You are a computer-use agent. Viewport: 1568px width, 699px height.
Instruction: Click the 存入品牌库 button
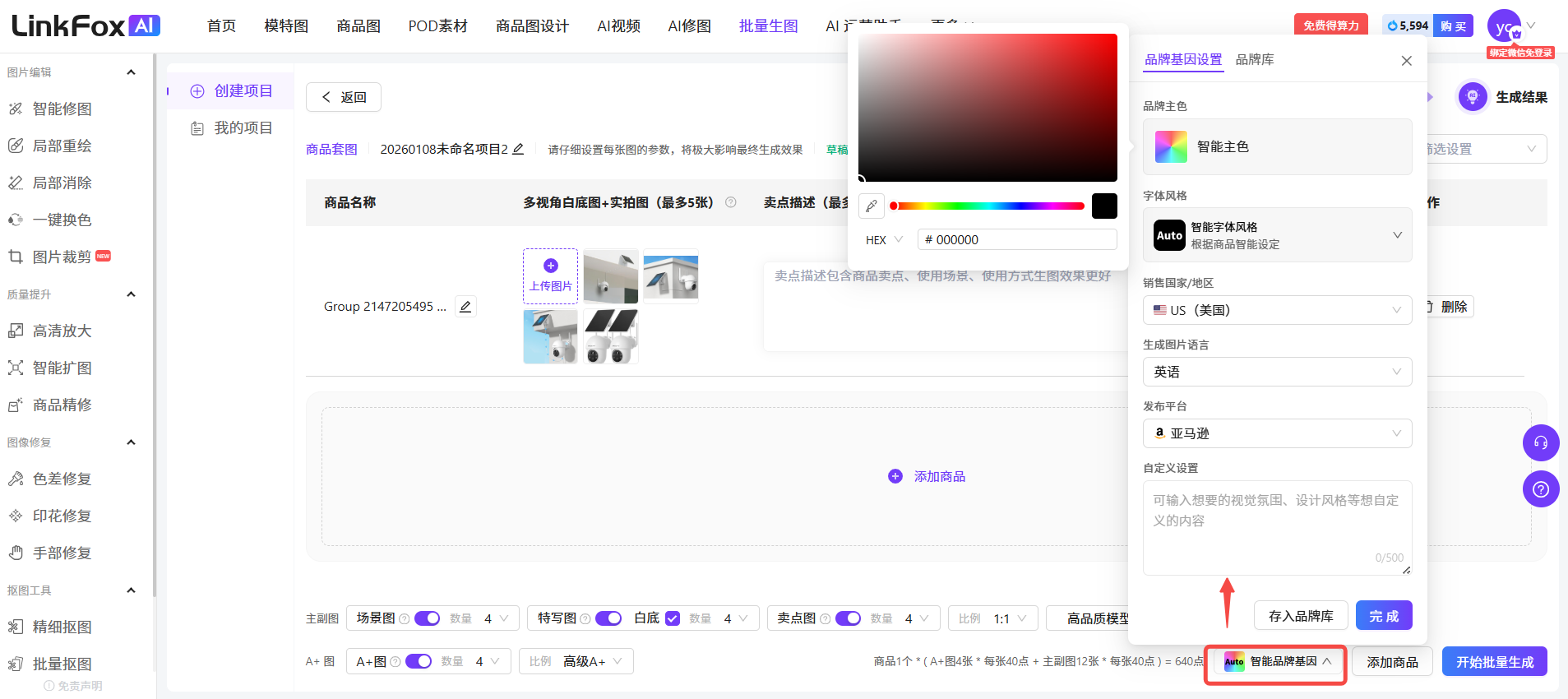click(x=1301, y=616)
